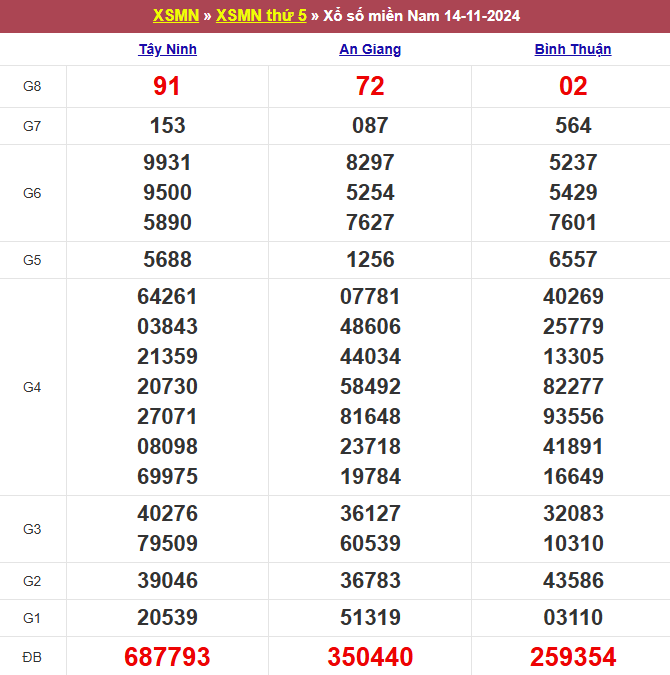The image size is (670, 675).
Task: Click G4 number 20730
Action: click(x=167, y=387)
